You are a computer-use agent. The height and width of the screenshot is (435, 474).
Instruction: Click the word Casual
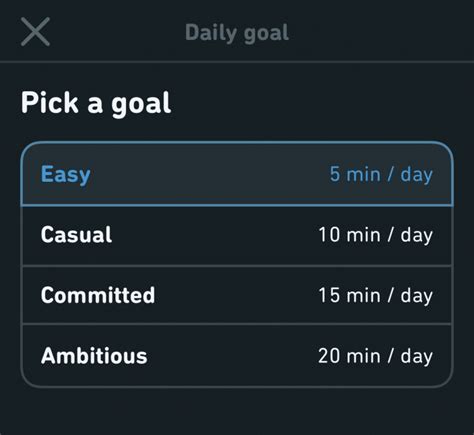tap(76, 235)
